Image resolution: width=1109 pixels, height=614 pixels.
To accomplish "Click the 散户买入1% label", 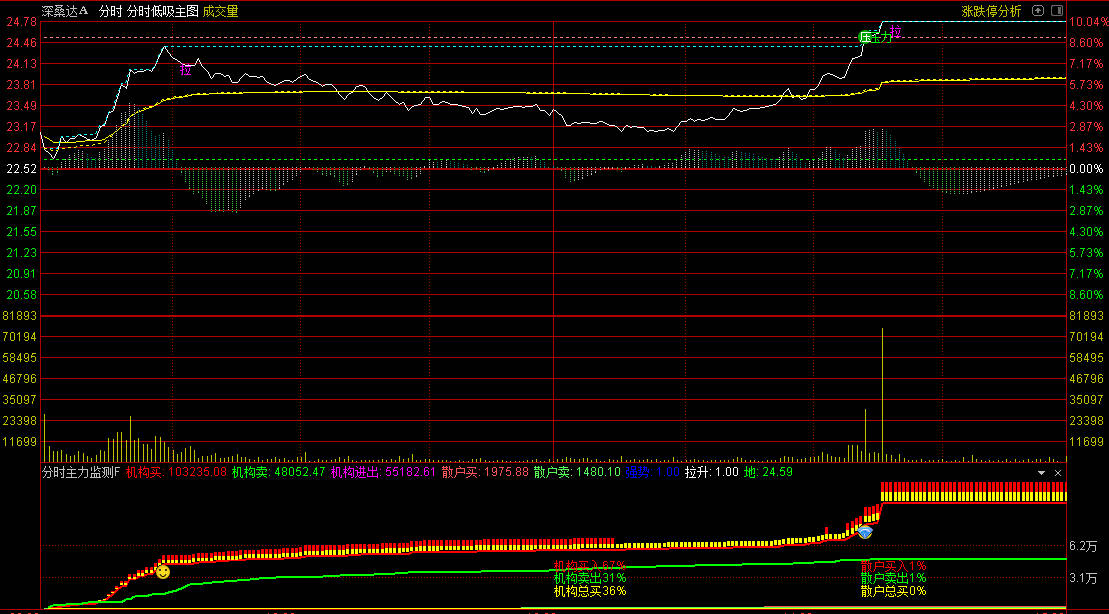I will point(893,565).
